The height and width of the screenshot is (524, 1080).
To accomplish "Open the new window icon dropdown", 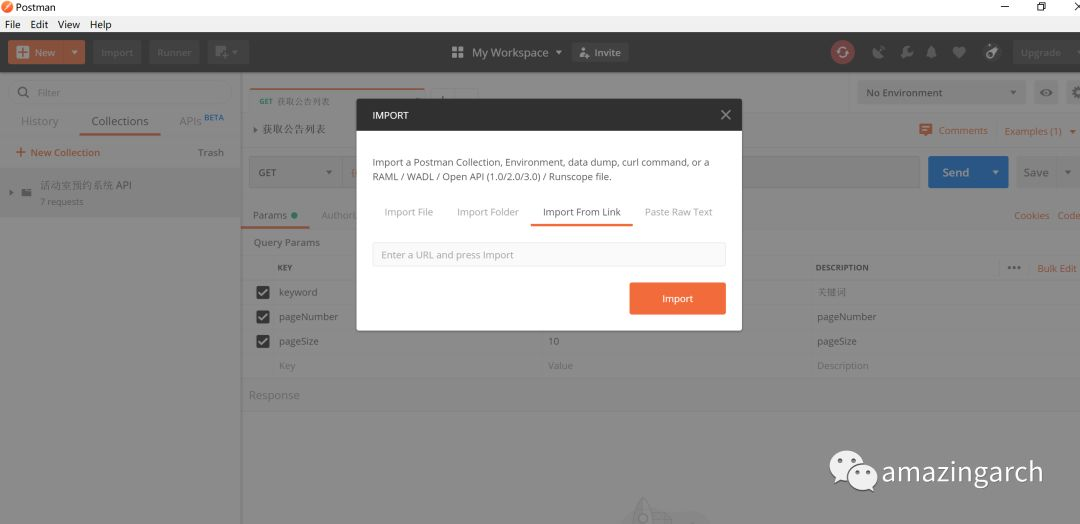I will pyautogui.click(x=227, y=52).
